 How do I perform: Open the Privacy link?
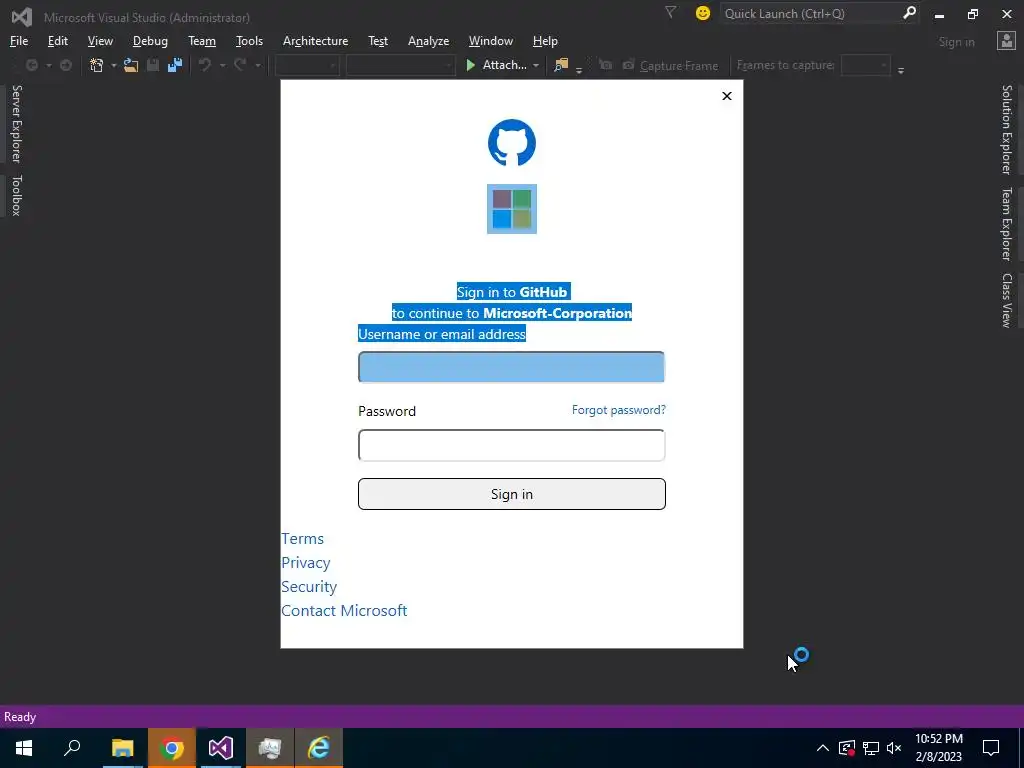[306, 563]
